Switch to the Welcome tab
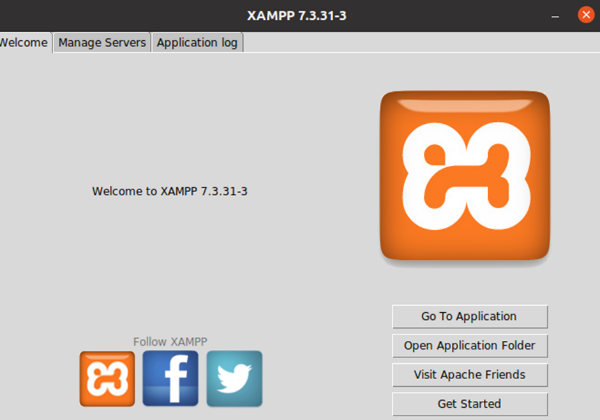The image size is (600, 420). 25,42
